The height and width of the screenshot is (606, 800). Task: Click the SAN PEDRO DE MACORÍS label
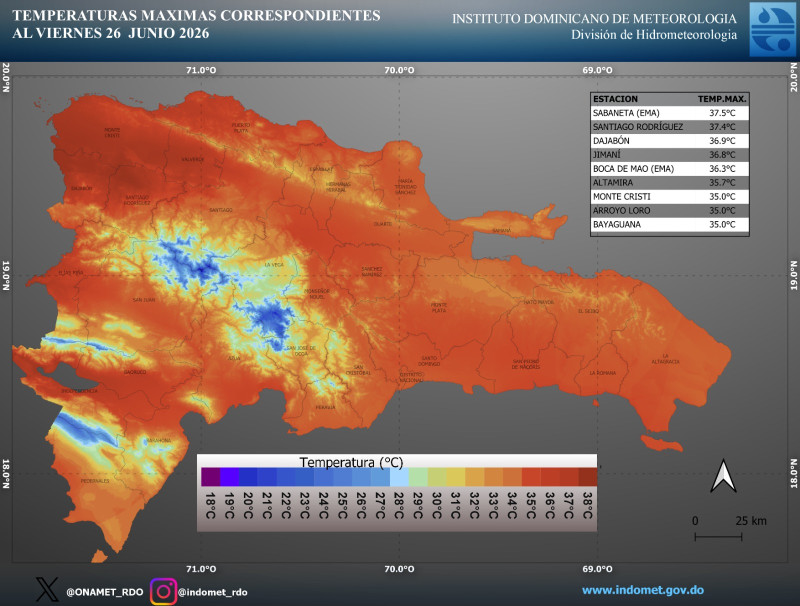pos(526,364)
